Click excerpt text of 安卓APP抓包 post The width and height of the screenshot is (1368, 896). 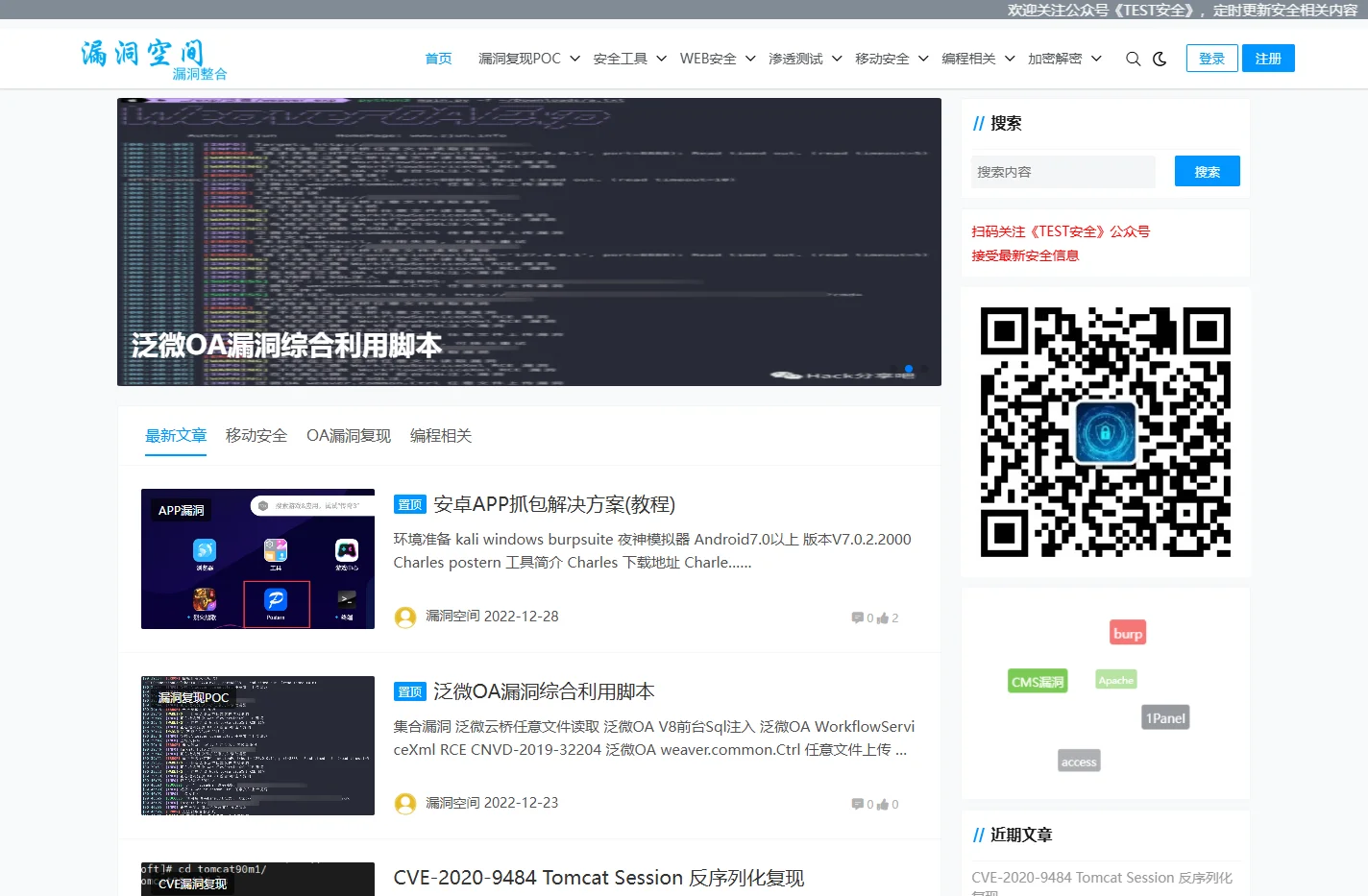[652, 550]
